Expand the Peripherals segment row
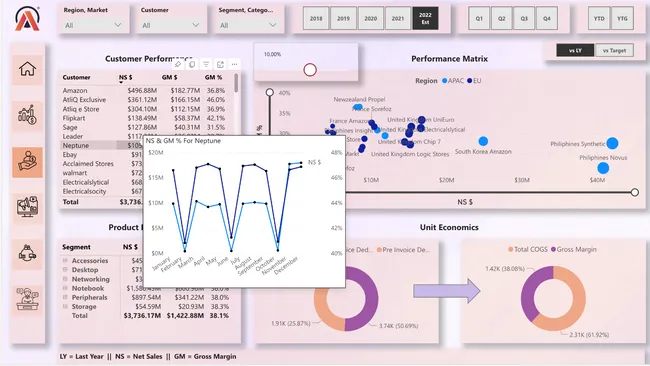Screen dimensions: 650x366 pos(65,297)
